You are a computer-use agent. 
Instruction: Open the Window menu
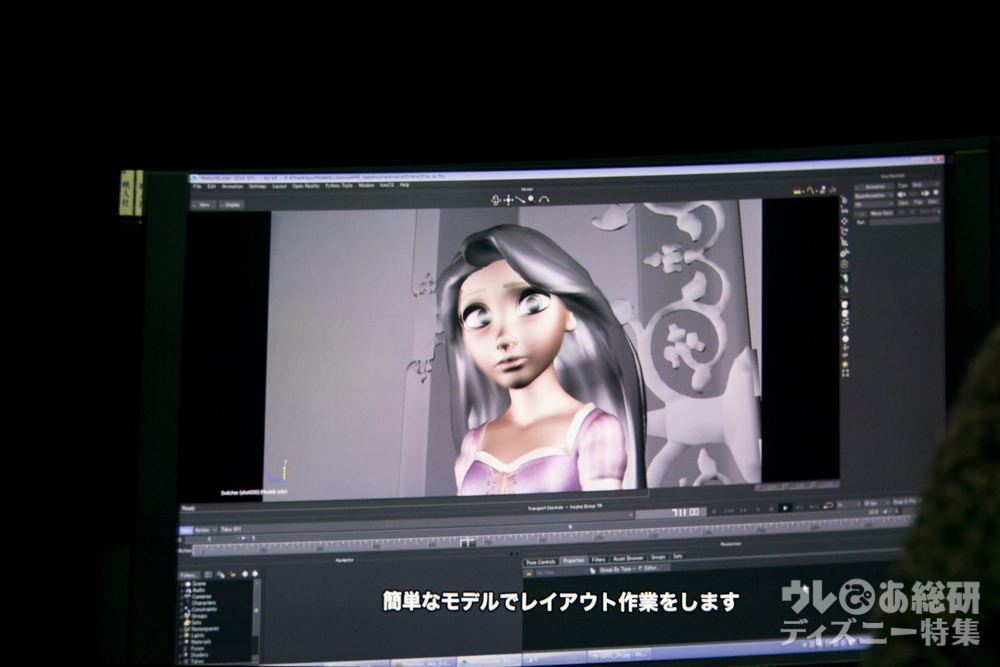click(366, 186)
